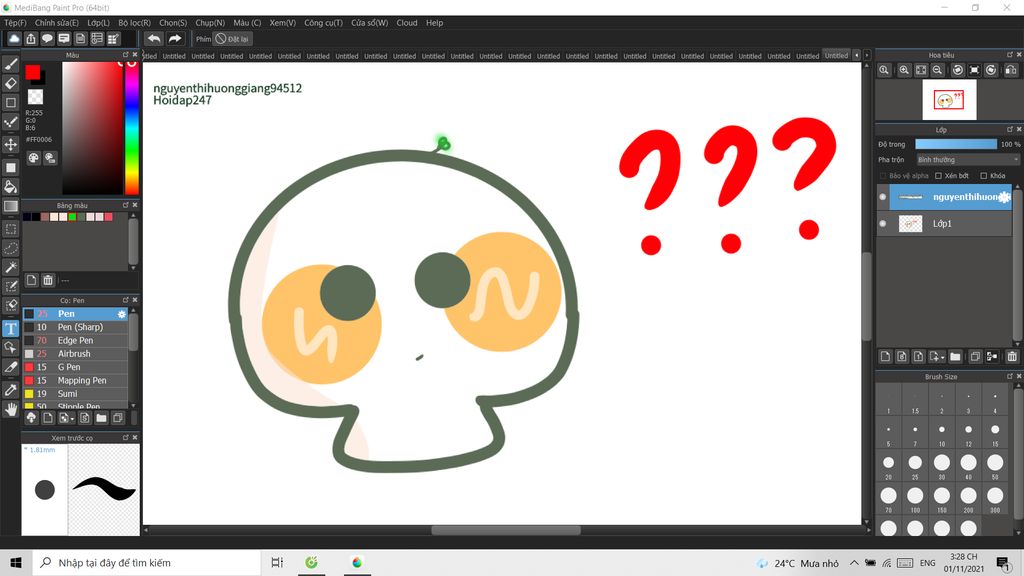Select brush size 100 preset
Screen dimensions: 1024x576
[915, 496]
